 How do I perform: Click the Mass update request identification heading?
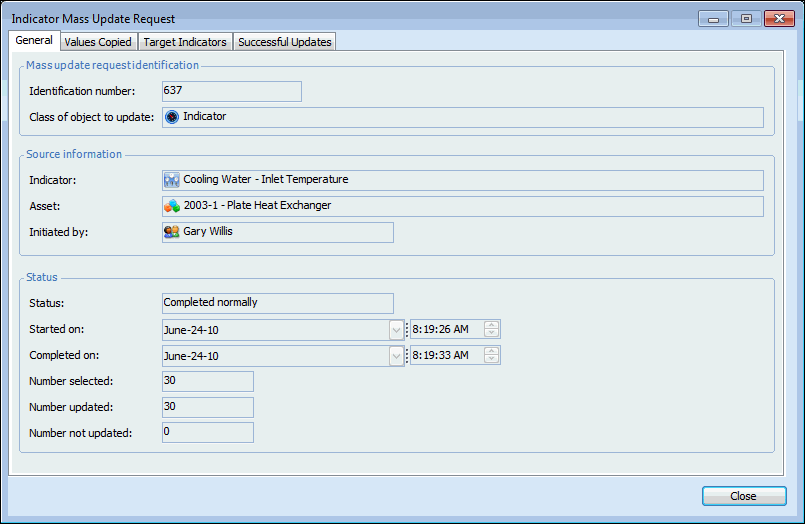pyautogui.click(x=112, y=65)
